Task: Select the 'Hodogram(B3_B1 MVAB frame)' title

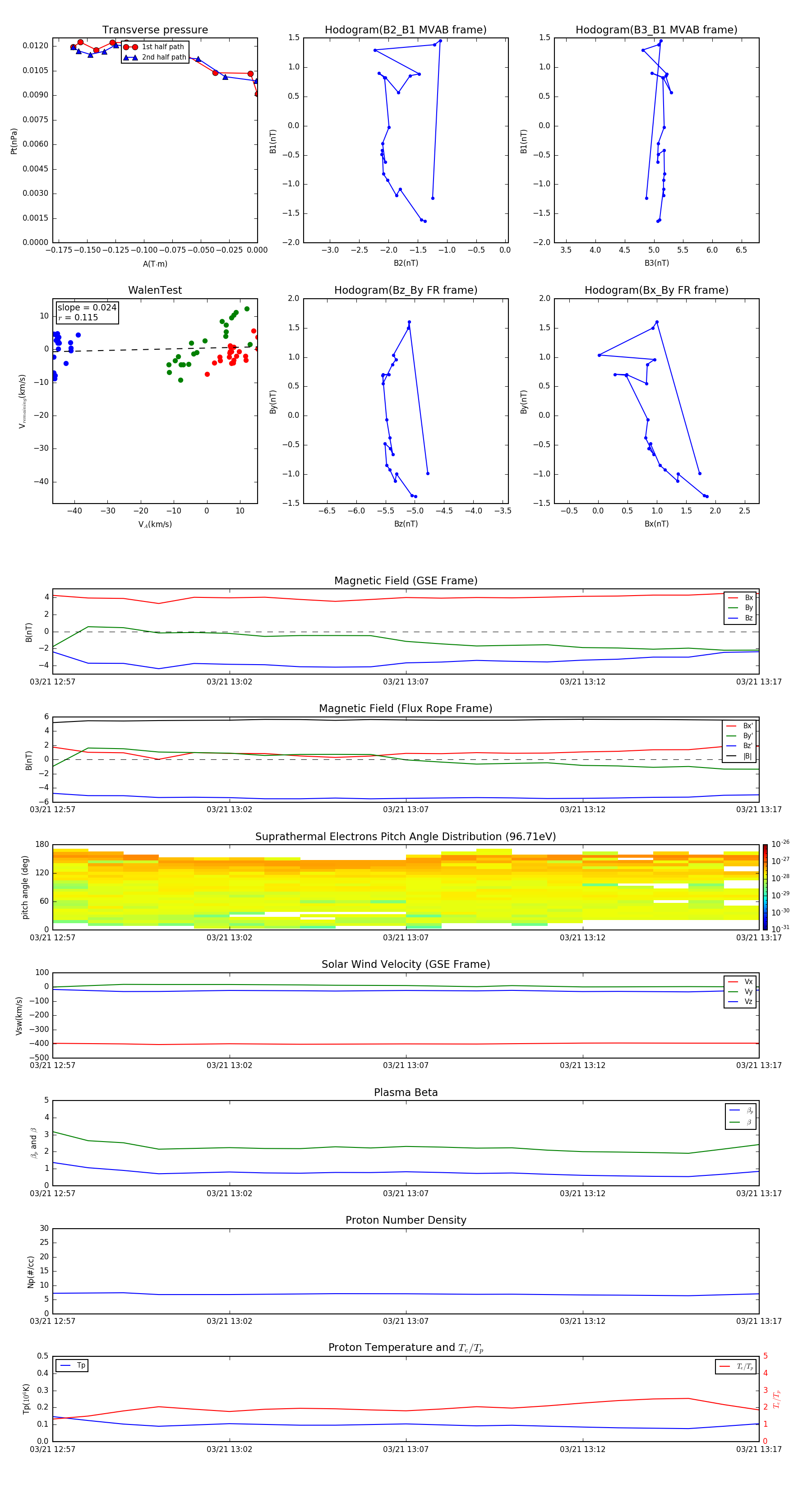Action: (x=656, y=30)
